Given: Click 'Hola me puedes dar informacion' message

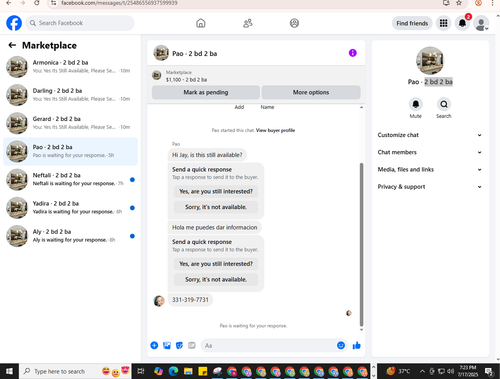Looking at the screenshot, I should coord(215,227).
